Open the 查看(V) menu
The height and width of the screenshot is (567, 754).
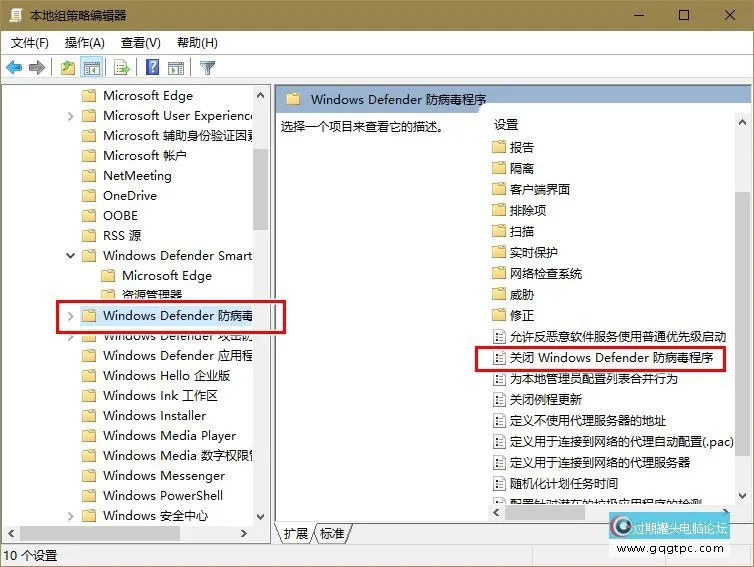(x=140, y=43)
